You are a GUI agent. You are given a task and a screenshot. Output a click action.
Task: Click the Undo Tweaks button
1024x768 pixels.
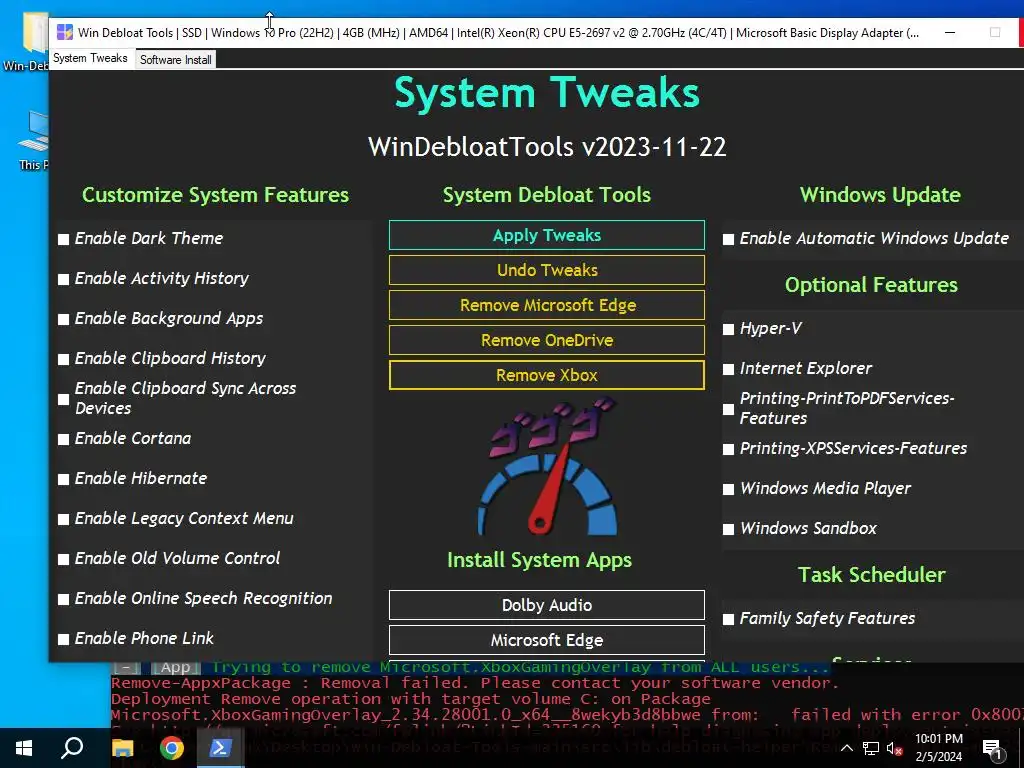click(x=547, y=270)
